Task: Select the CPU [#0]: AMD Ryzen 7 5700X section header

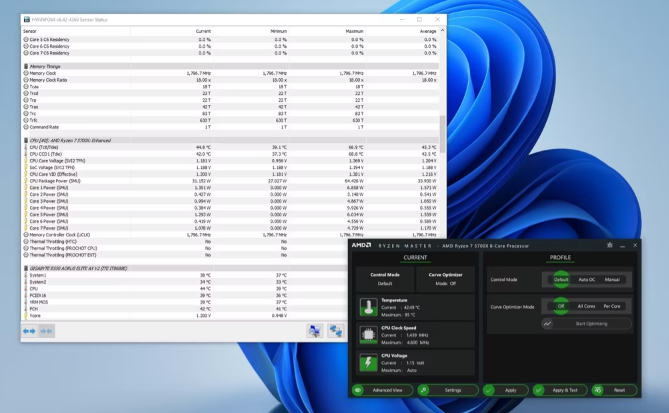Action: click(x=230, y=140)
